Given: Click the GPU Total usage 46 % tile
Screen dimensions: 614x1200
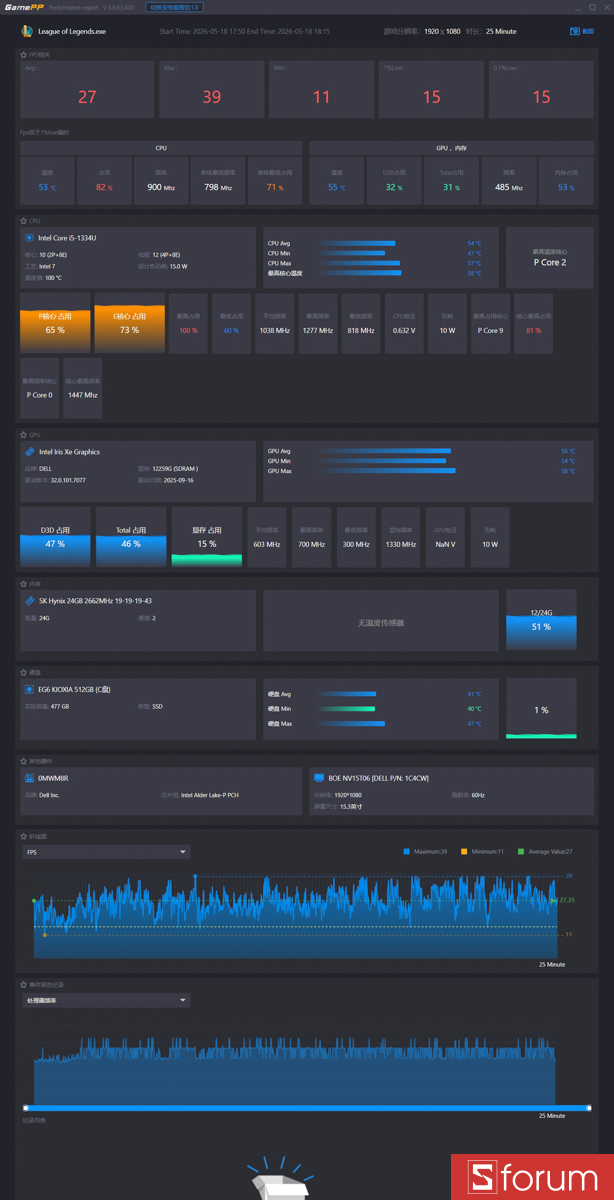Looking at the screenshot, I should [x=131, y=537].
